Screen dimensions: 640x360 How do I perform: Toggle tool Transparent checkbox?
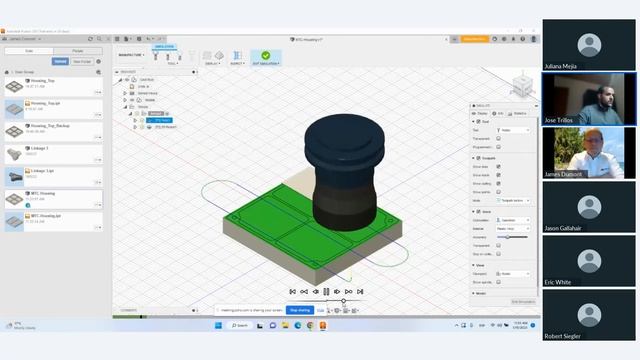click(x=498, y=138)
